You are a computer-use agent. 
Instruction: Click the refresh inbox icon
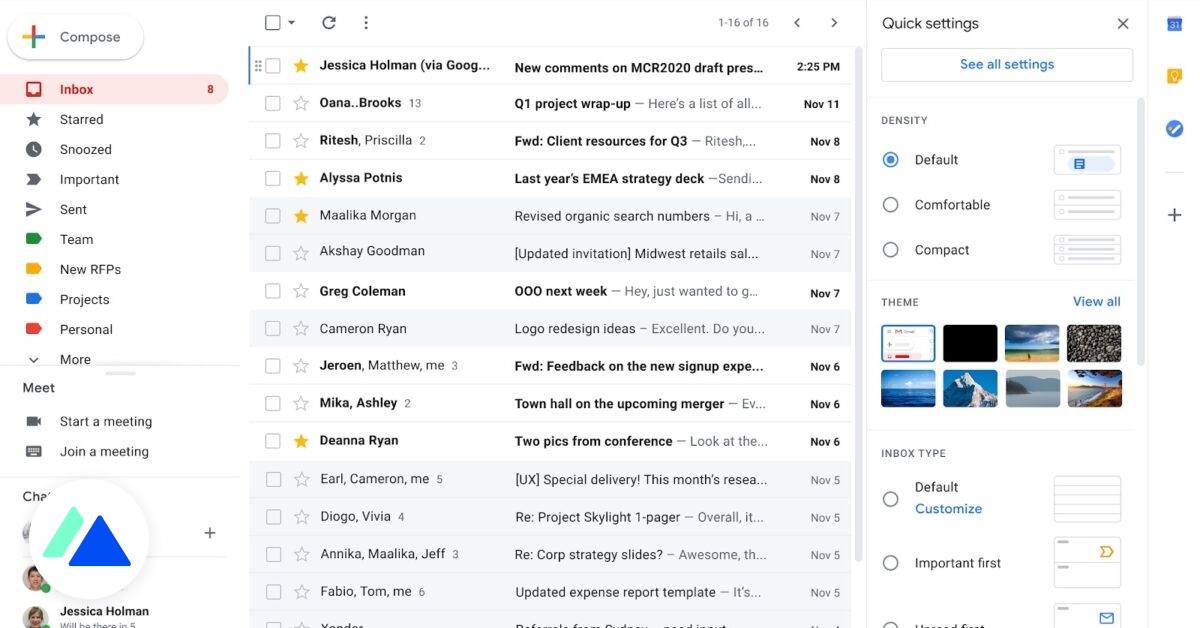[x=328, y=22]
